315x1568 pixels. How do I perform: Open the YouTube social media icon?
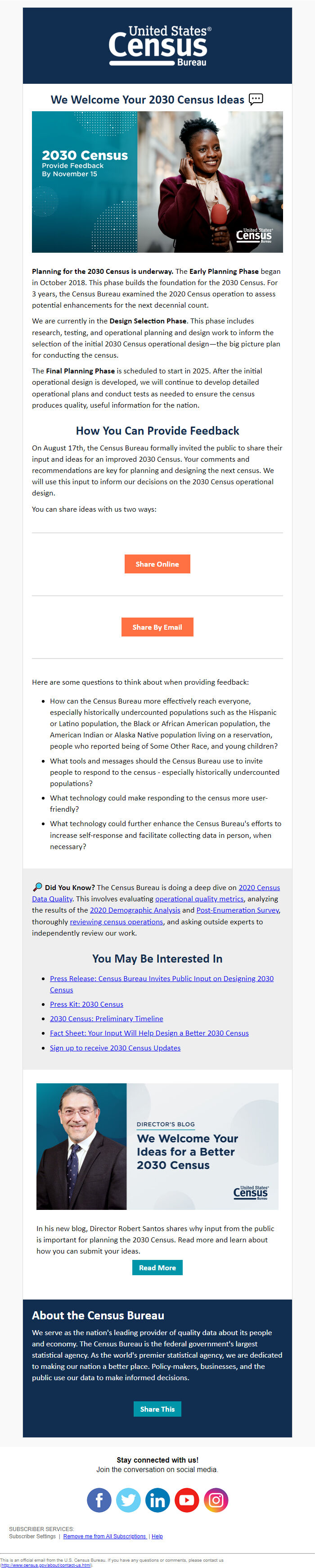tap(187, 1500)
